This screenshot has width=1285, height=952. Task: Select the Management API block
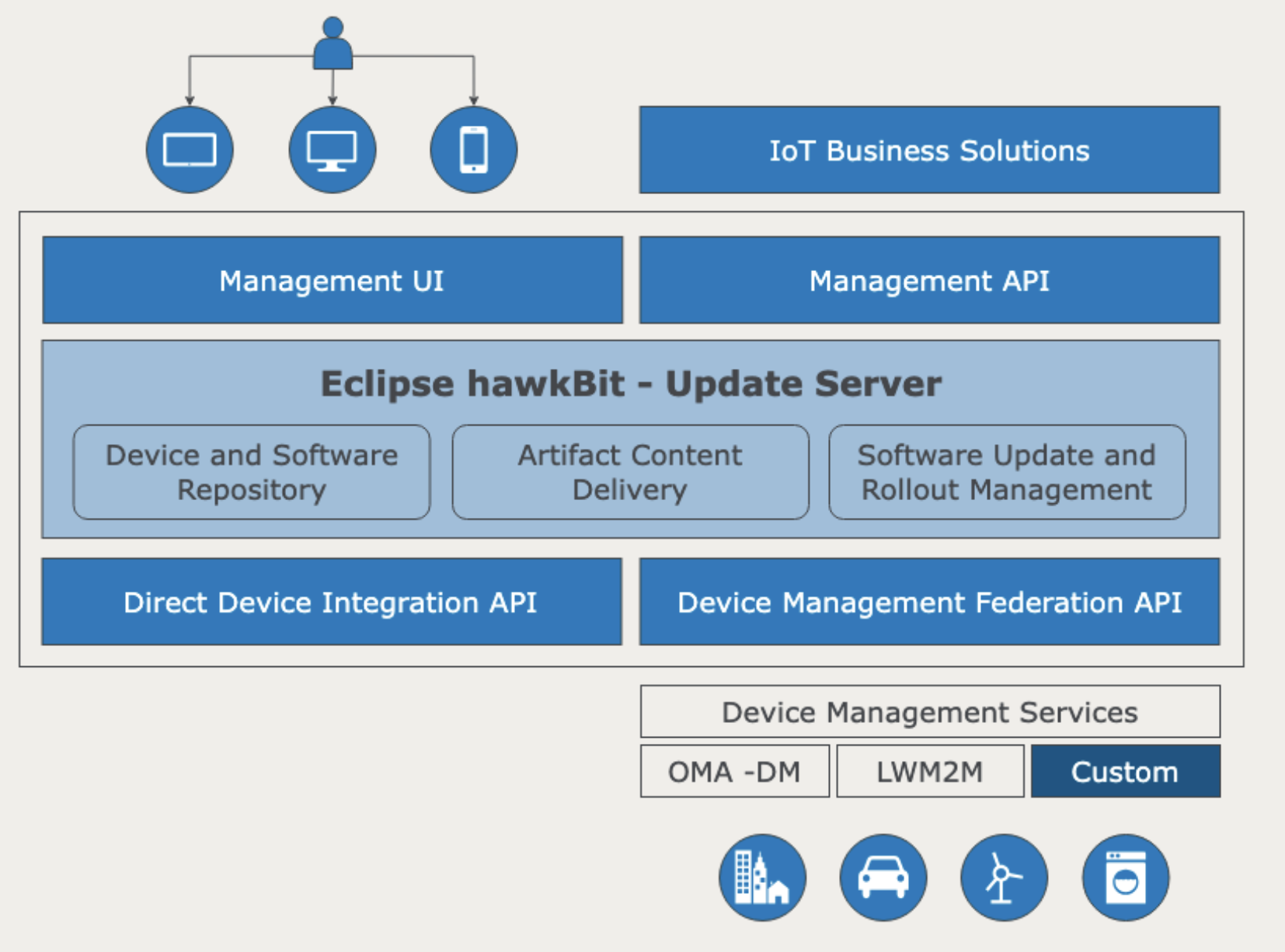pos(929,280)
